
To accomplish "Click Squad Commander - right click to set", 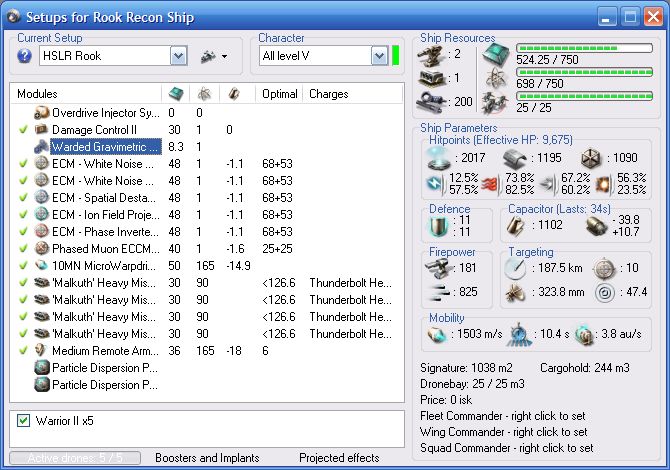I will 507,448.
